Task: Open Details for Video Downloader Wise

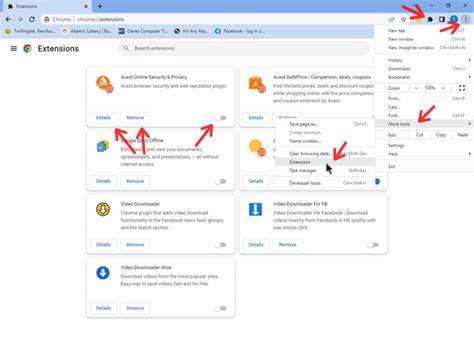Action: 103,308
